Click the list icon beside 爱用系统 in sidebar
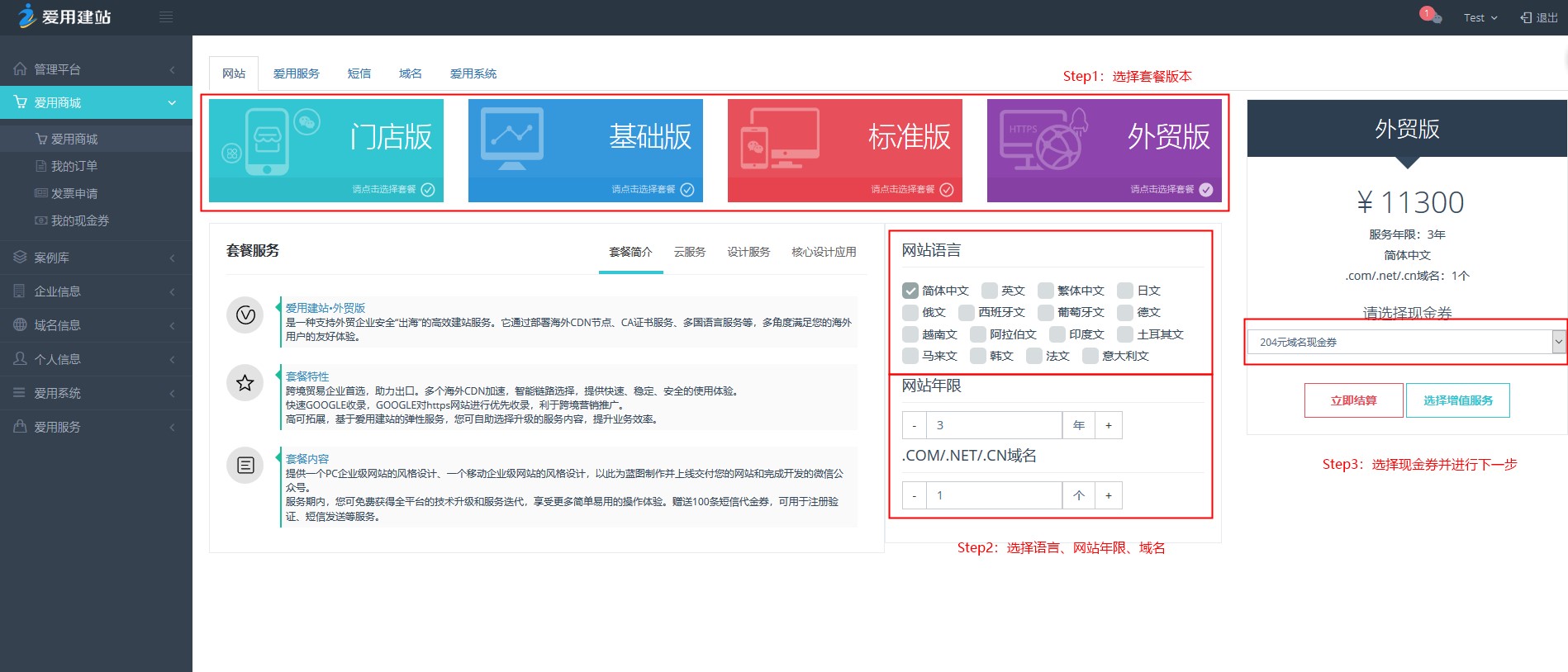 click(20, 393)
